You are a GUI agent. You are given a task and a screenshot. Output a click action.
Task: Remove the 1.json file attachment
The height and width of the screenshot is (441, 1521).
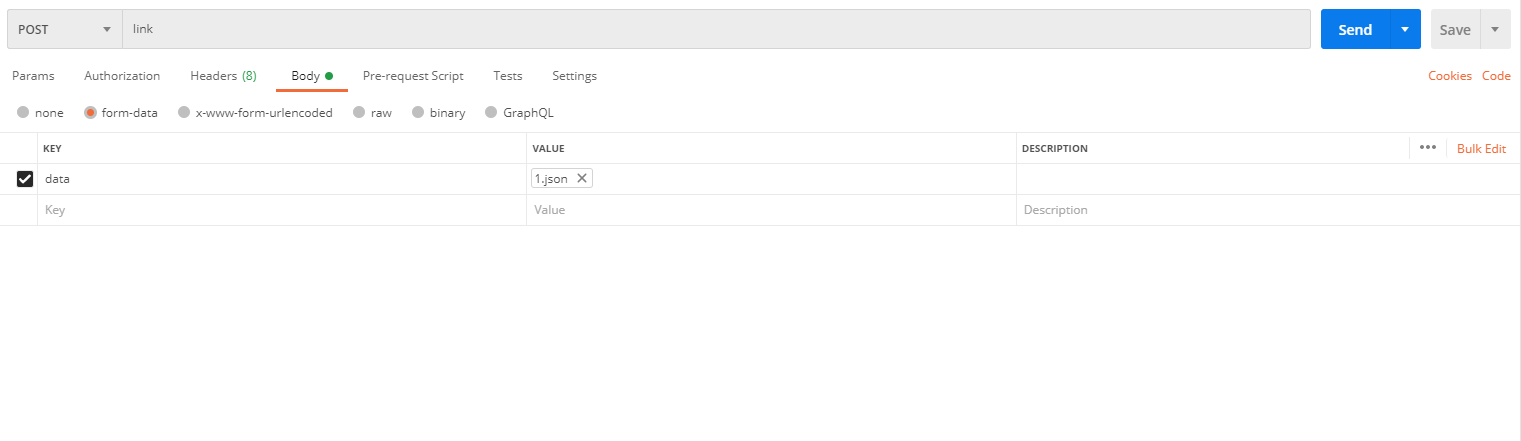pyautogui.click(x=582, y=179)
